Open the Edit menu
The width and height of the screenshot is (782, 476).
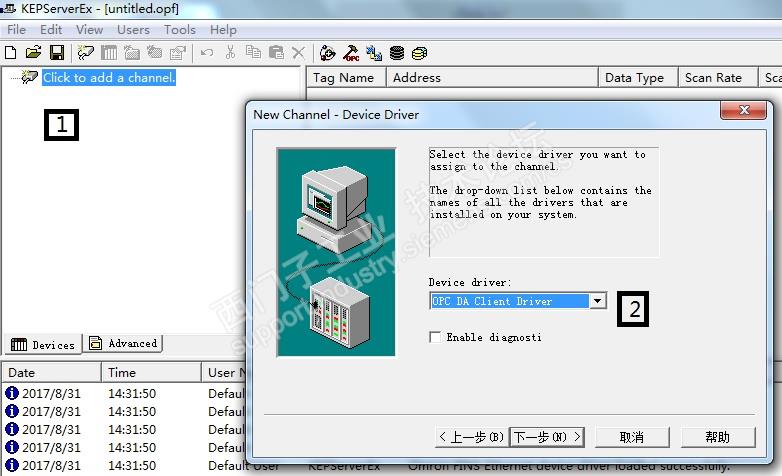[x=51, y=30]
